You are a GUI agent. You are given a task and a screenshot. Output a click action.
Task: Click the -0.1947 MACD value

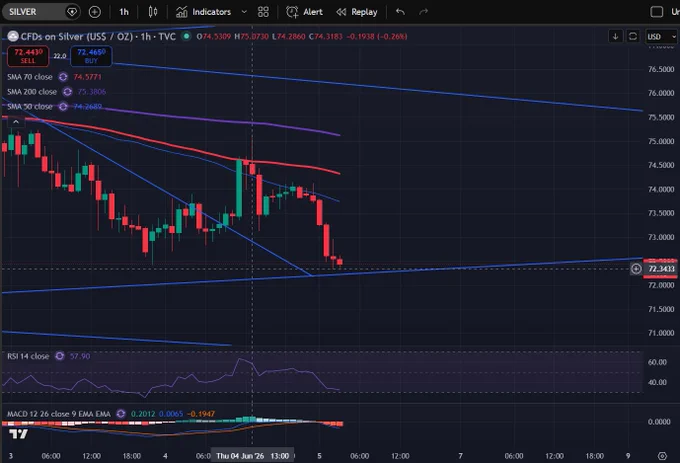[x=201, y=414]
